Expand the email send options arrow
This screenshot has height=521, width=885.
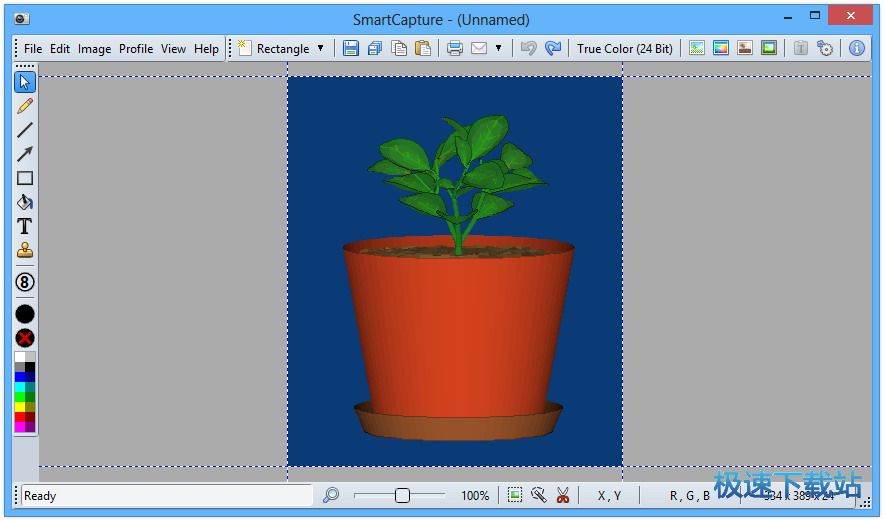pos(498,48)
